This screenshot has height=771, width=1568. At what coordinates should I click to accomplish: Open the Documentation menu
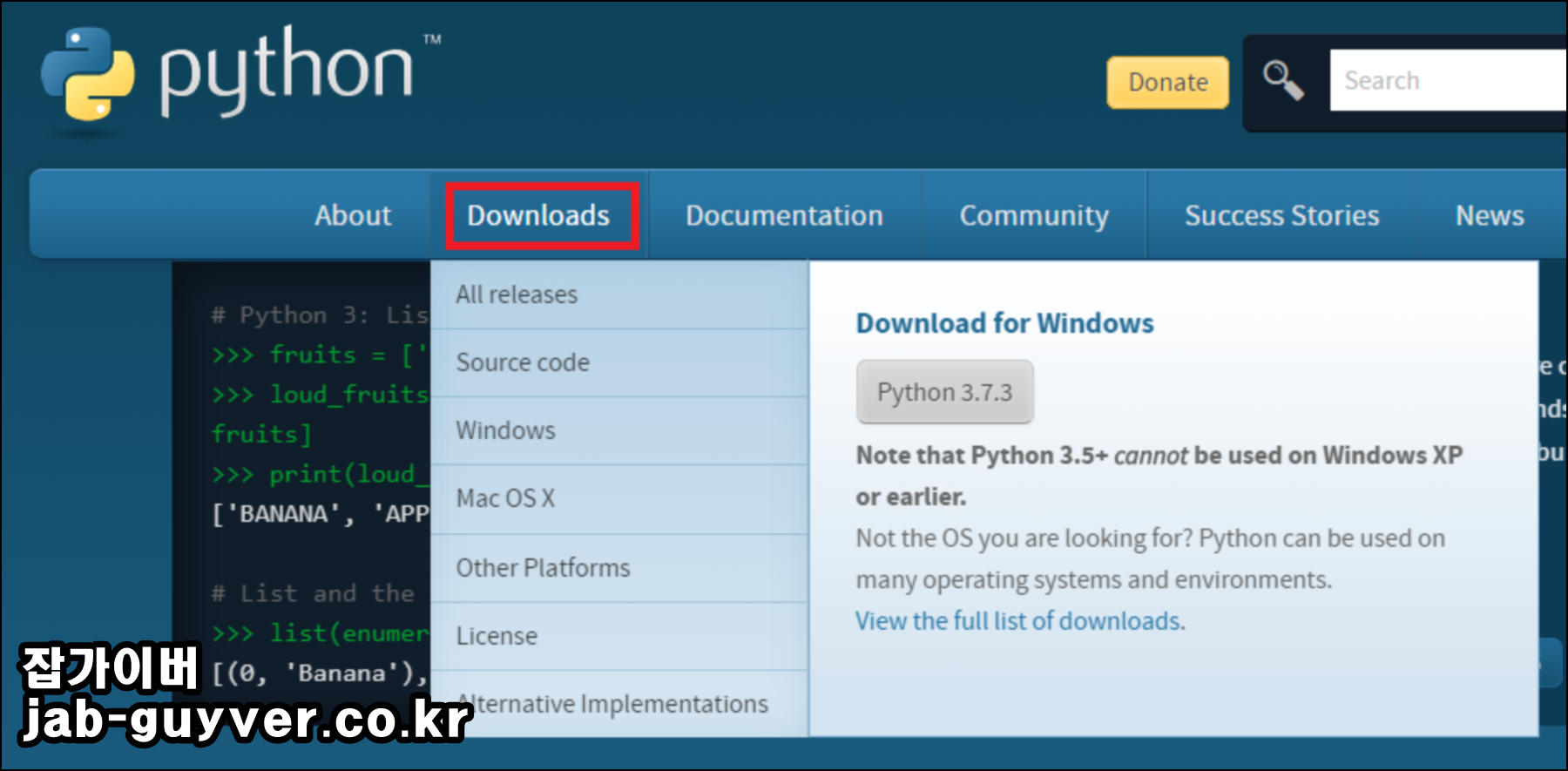pos(784,215)
